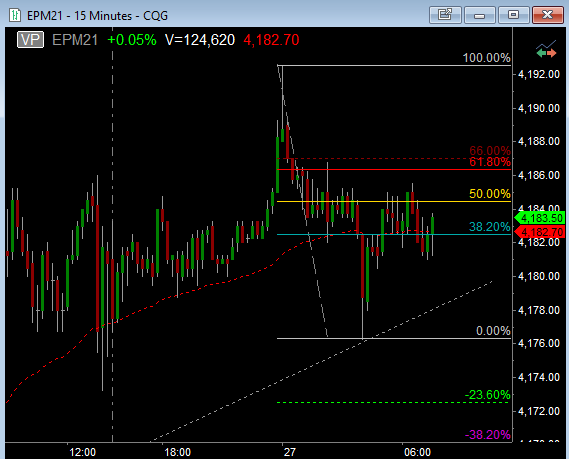Click the 4,180.00 price axis label

(539, 276)
